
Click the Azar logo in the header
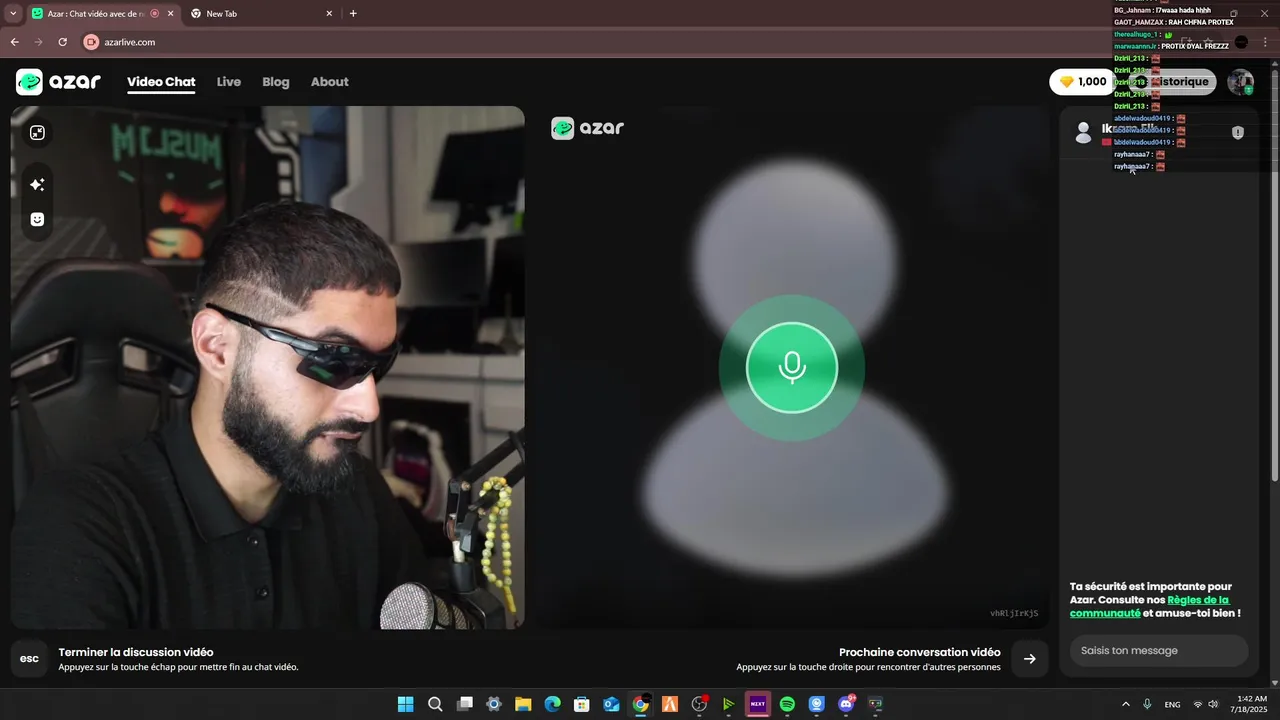(58, 82)
